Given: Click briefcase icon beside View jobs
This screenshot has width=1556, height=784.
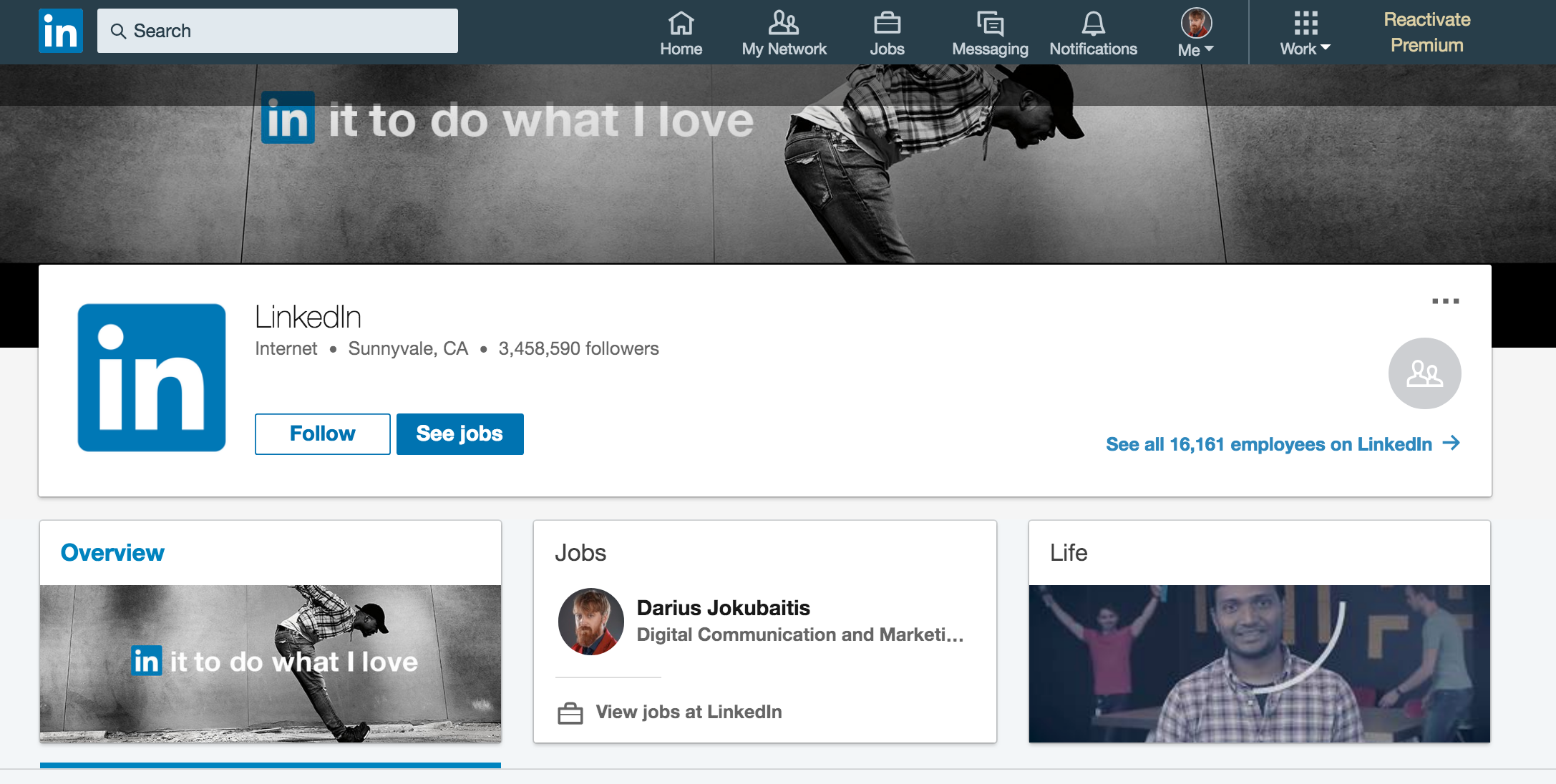Looking at the screenshot, I should pos(570,713).
